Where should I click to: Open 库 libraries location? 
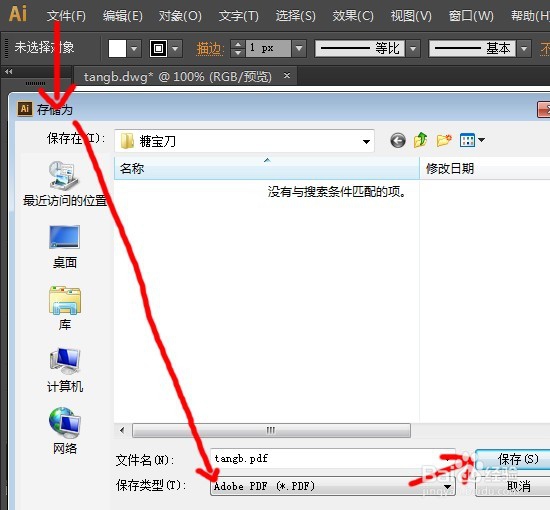click(65, 308)
